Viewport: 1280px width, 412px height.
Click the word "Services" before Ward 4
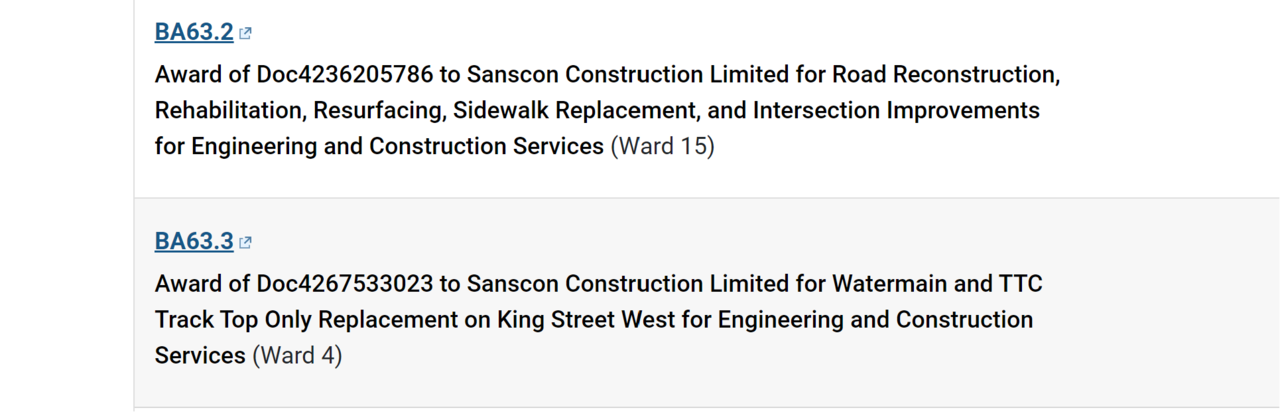pos(199,355)
